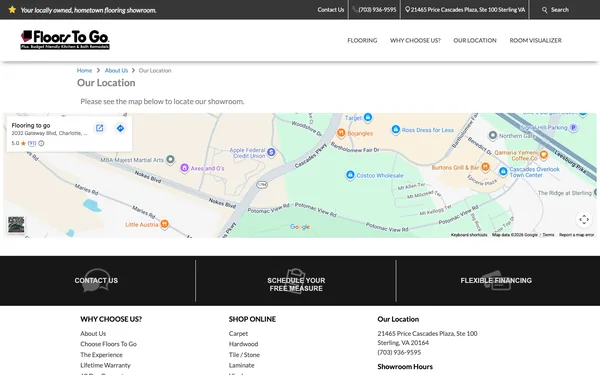This screenshot has height=375, width=600.
Task: Click the 91 reviews link
Action: click(x=32, y=143)
